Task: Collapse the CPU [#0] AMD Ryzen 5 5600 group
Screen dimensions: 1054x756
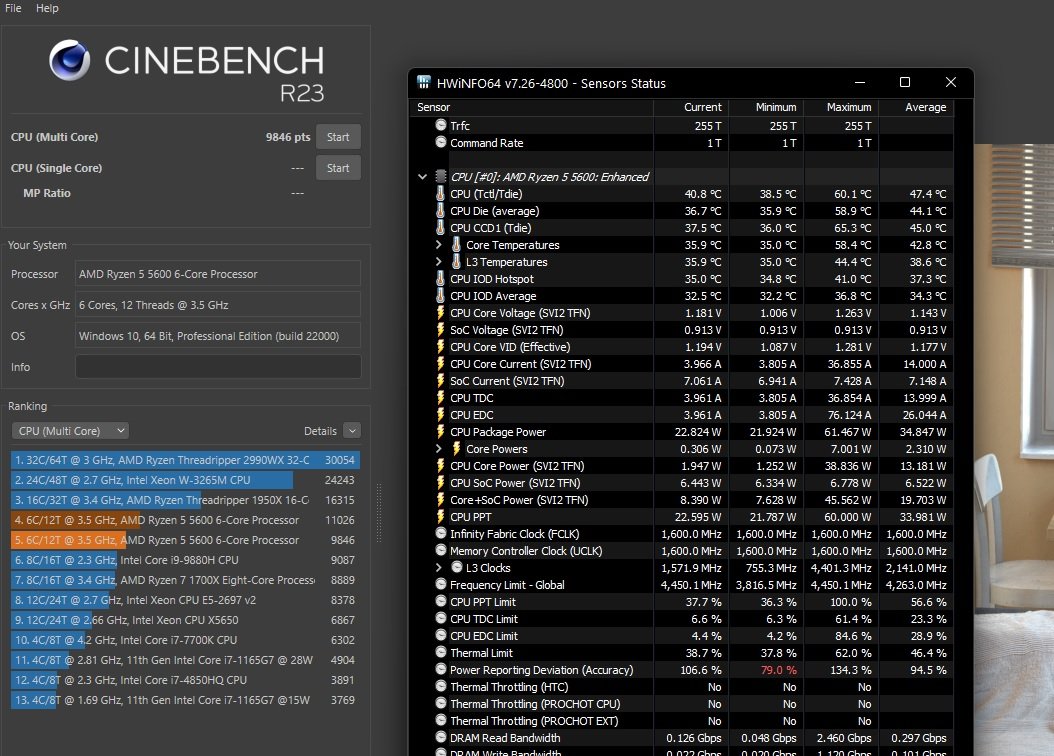Action: click(422, 177)
